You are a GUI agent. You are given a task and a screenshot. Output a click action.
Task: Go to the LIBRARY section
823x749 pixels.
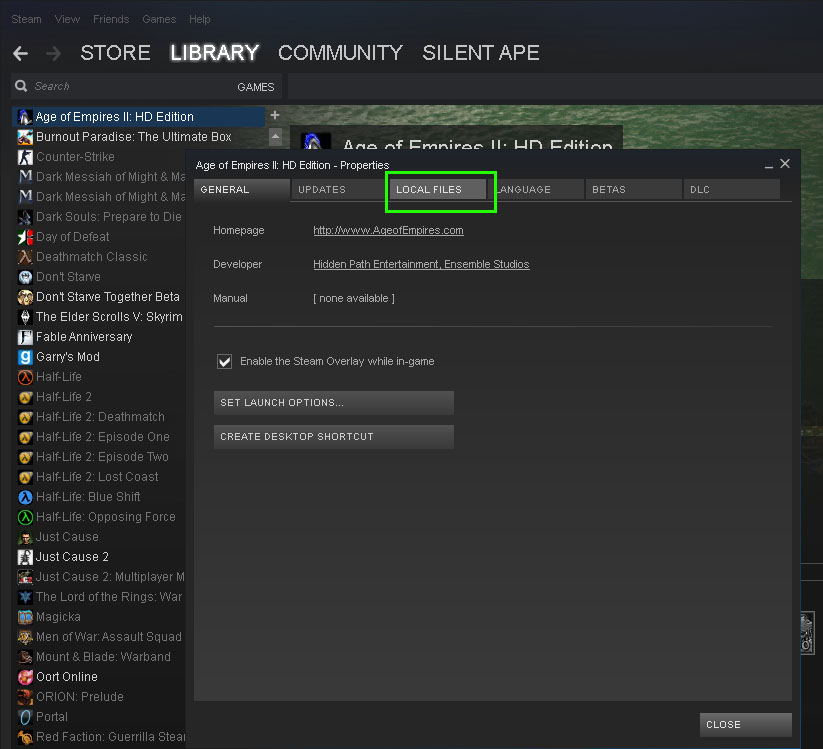[x=215, y=53]
